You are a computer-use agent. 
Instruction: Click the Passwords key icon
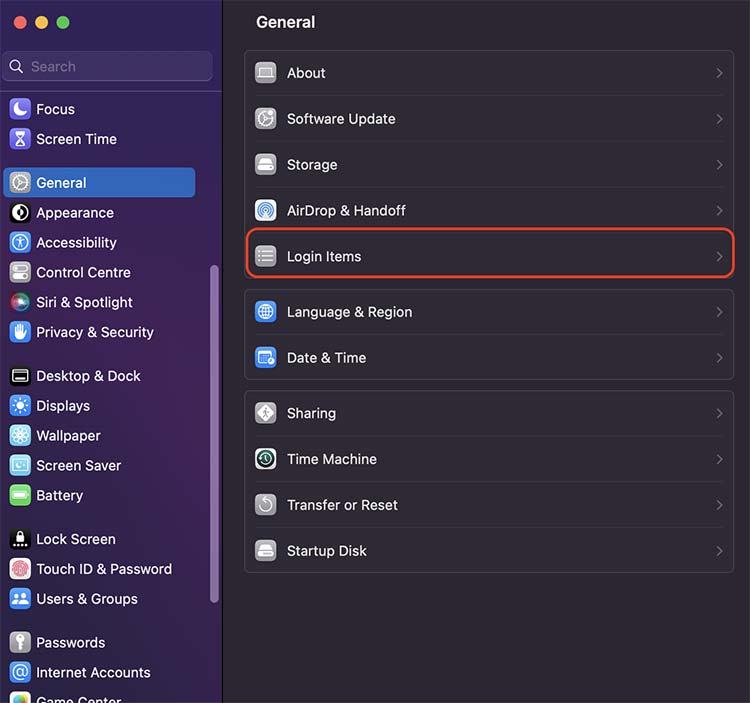tap(20, 642)
